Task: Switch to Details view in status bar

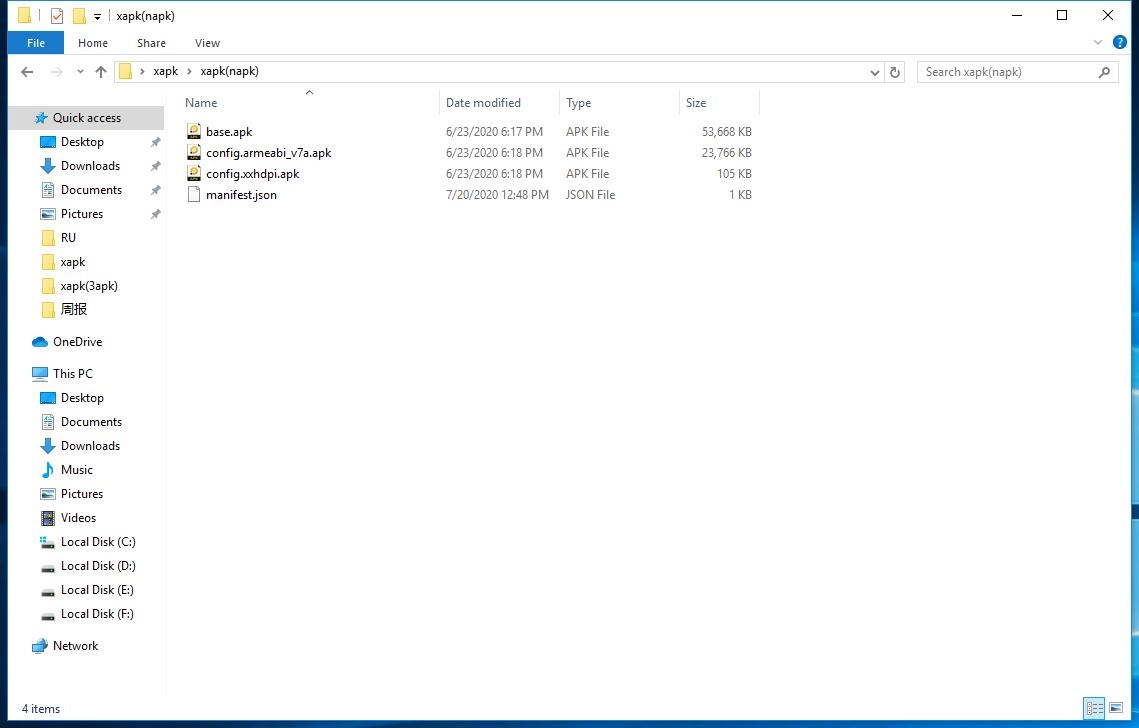Action: (x=1094, y=709)
